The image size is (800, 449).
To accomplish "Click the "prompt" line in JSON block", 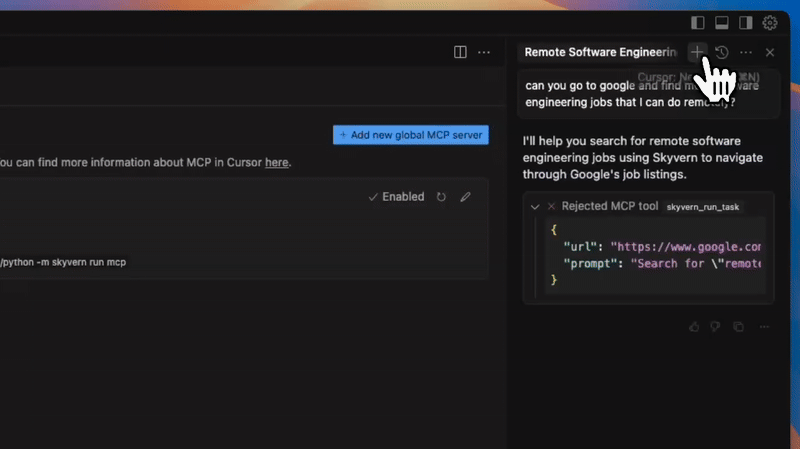I will pyautogui.click(x=662, y=264).
